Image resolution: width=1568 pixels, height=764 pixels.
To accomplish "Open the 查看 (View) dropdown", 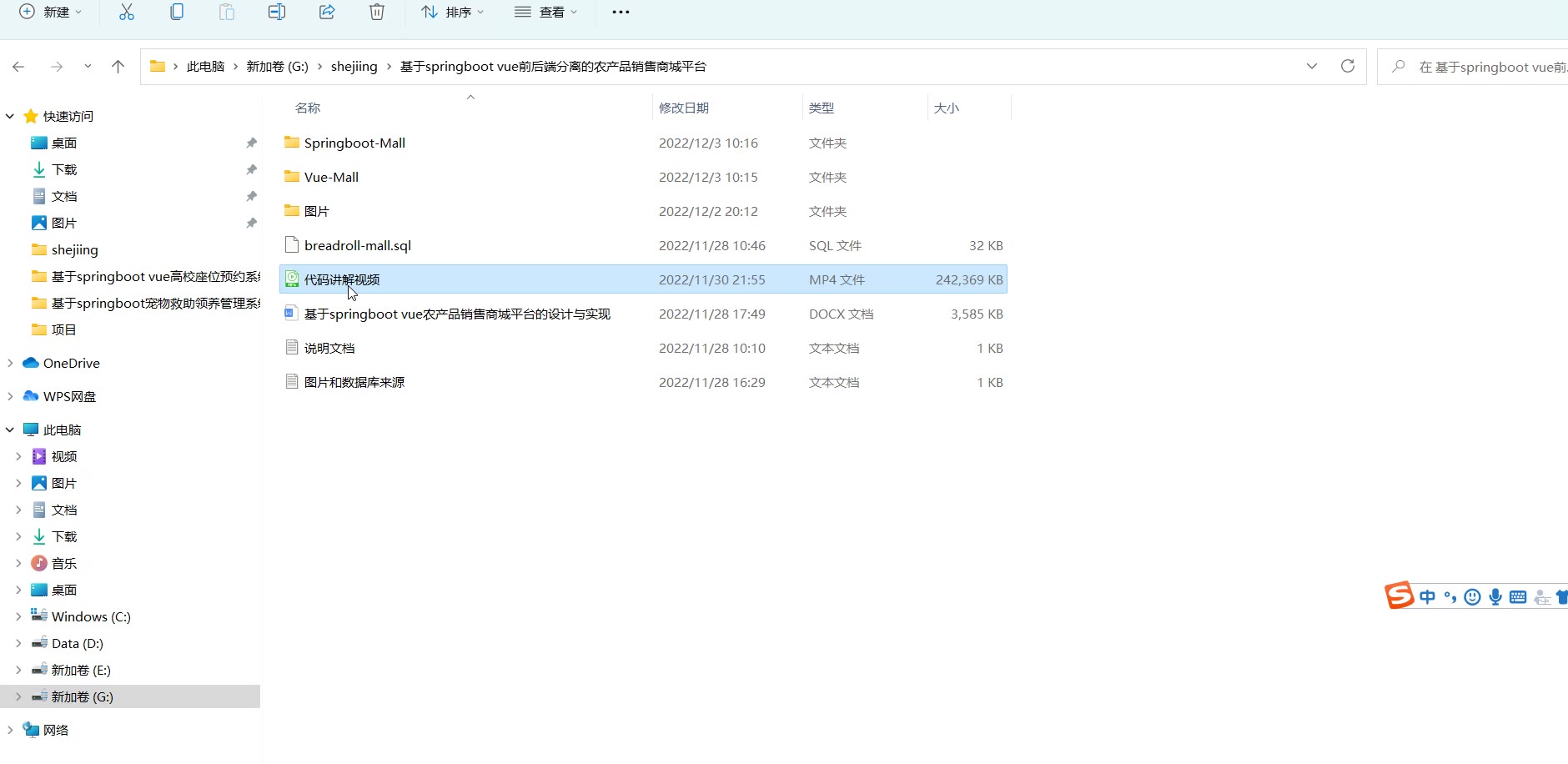I will tap(545, 12).
